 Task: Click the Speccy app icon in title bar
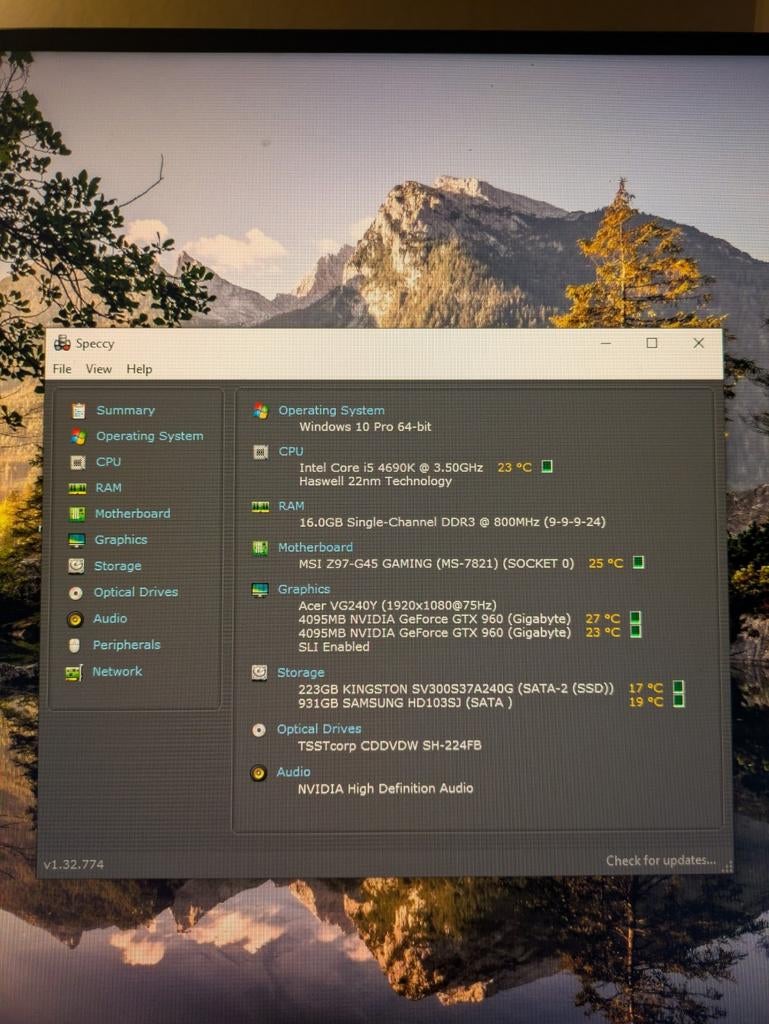coord(62,343)
